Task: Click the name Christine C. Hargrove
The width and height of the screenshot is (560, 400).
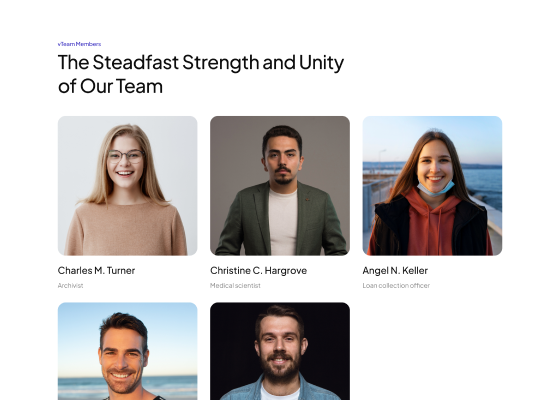Action: pos(259,271)
